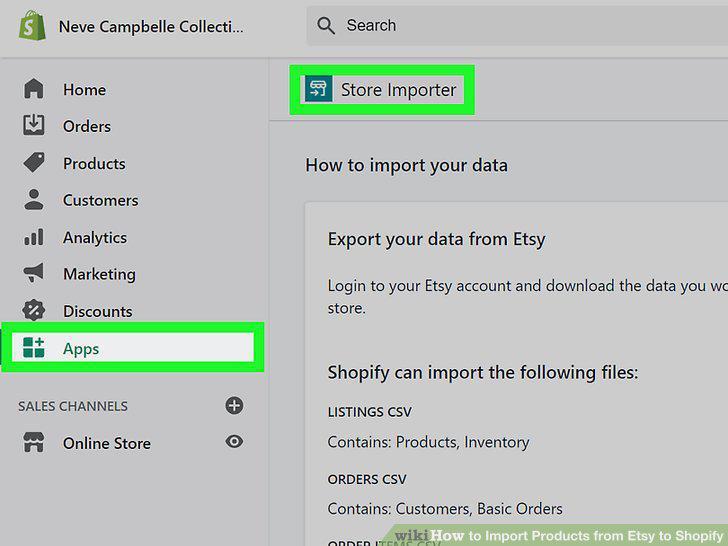
Task: Click the ORDERS CSV label
Action: 367,479
